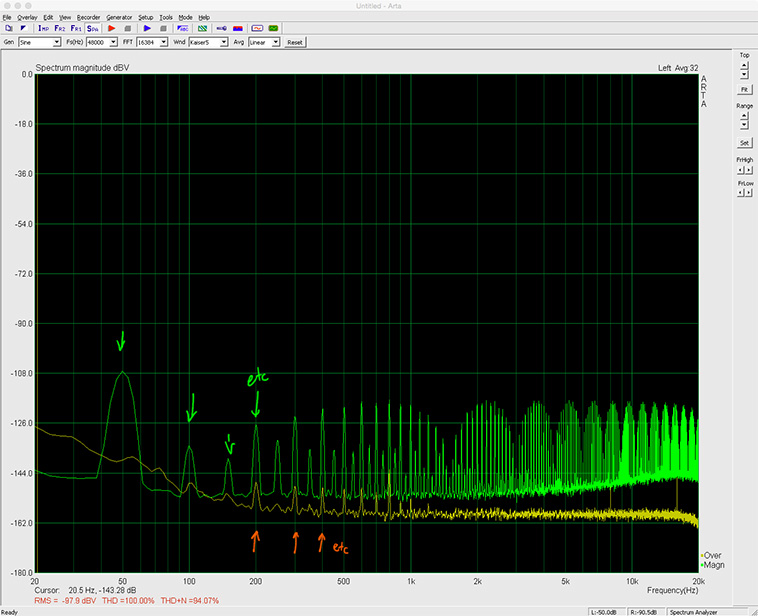Click the 'Left Avg:32' label above graph
Viewport: 758px width, 616px height.
(x=678, y=68)
